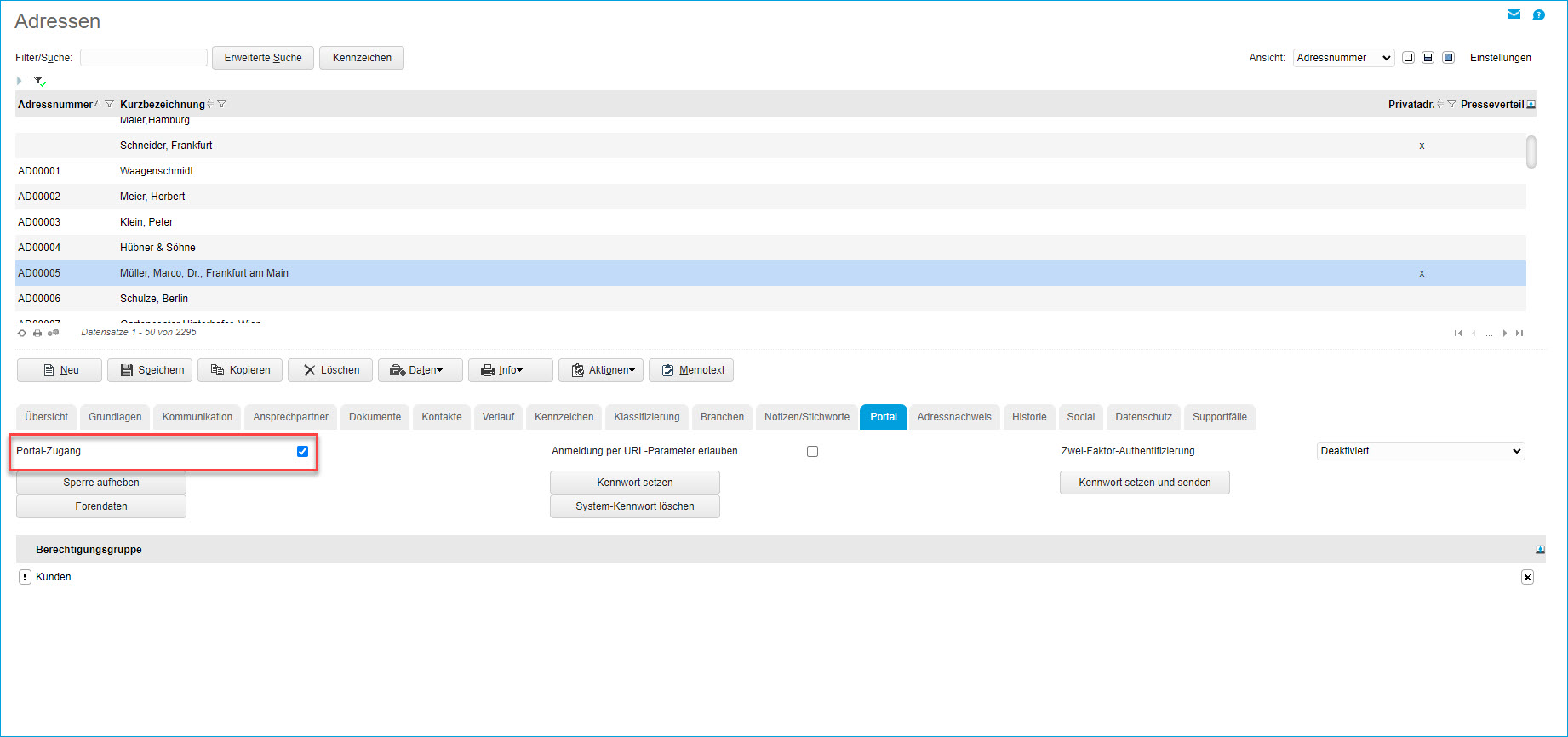Go to the previous page of records

click(1474, 333)
